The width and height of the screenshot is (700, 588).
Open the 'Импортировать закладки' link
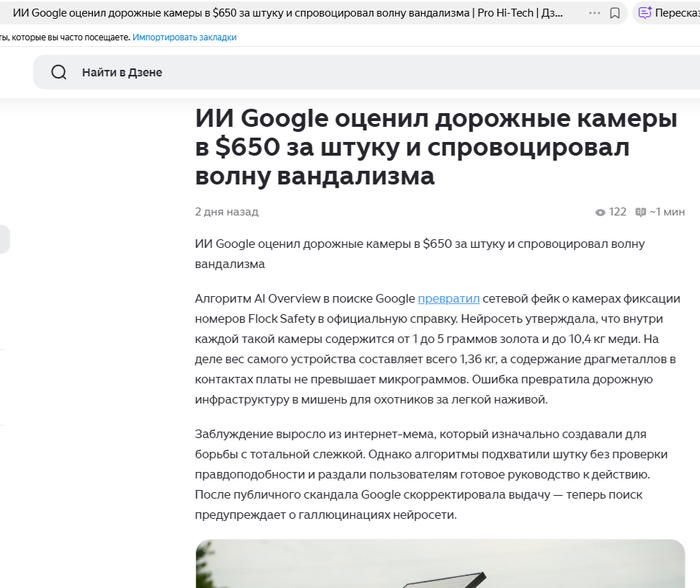(x=184, y=37)
